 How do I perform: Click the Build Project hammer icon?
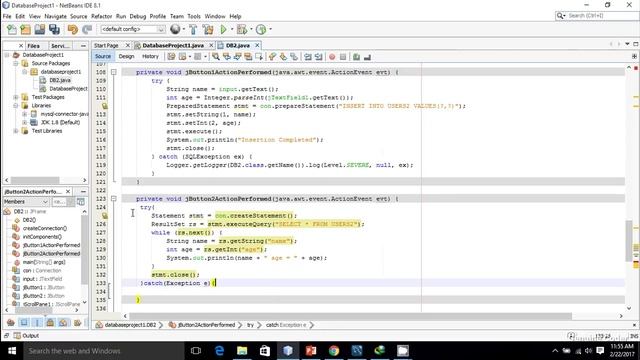click(193, 29)
